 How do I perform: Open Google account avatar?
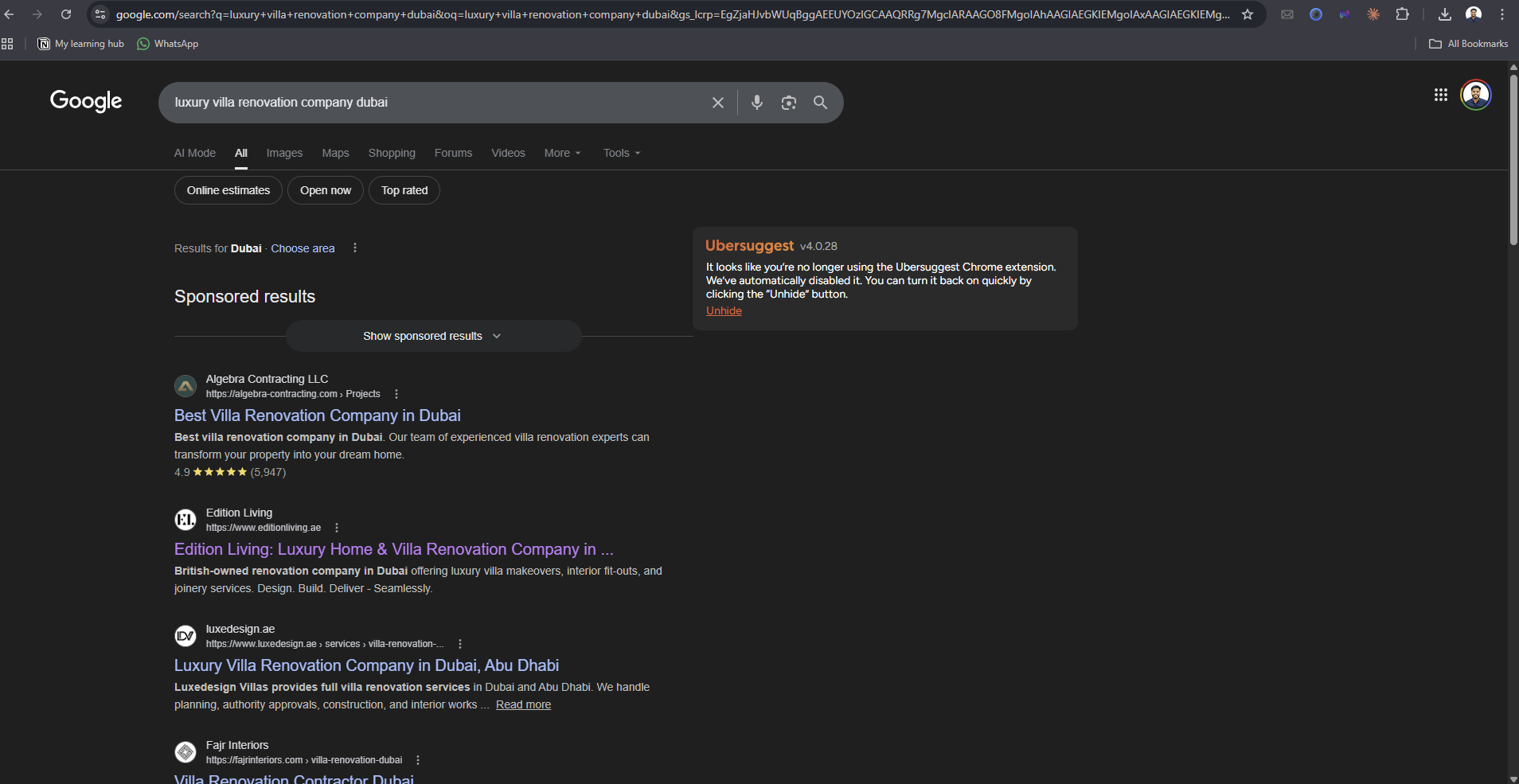coord(1476,95)
